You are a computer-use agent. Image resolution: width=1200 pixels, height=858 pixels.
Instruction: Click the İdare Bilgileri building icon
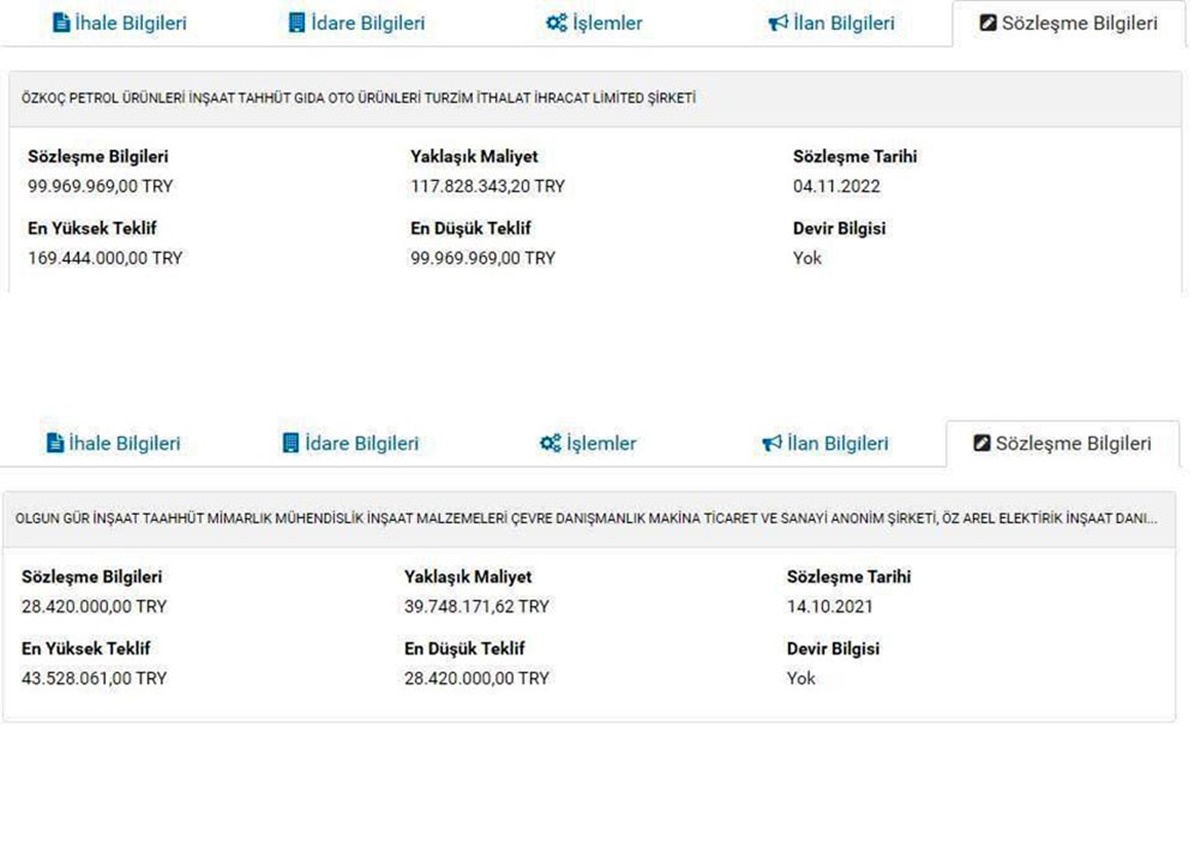tap(295, 22)
